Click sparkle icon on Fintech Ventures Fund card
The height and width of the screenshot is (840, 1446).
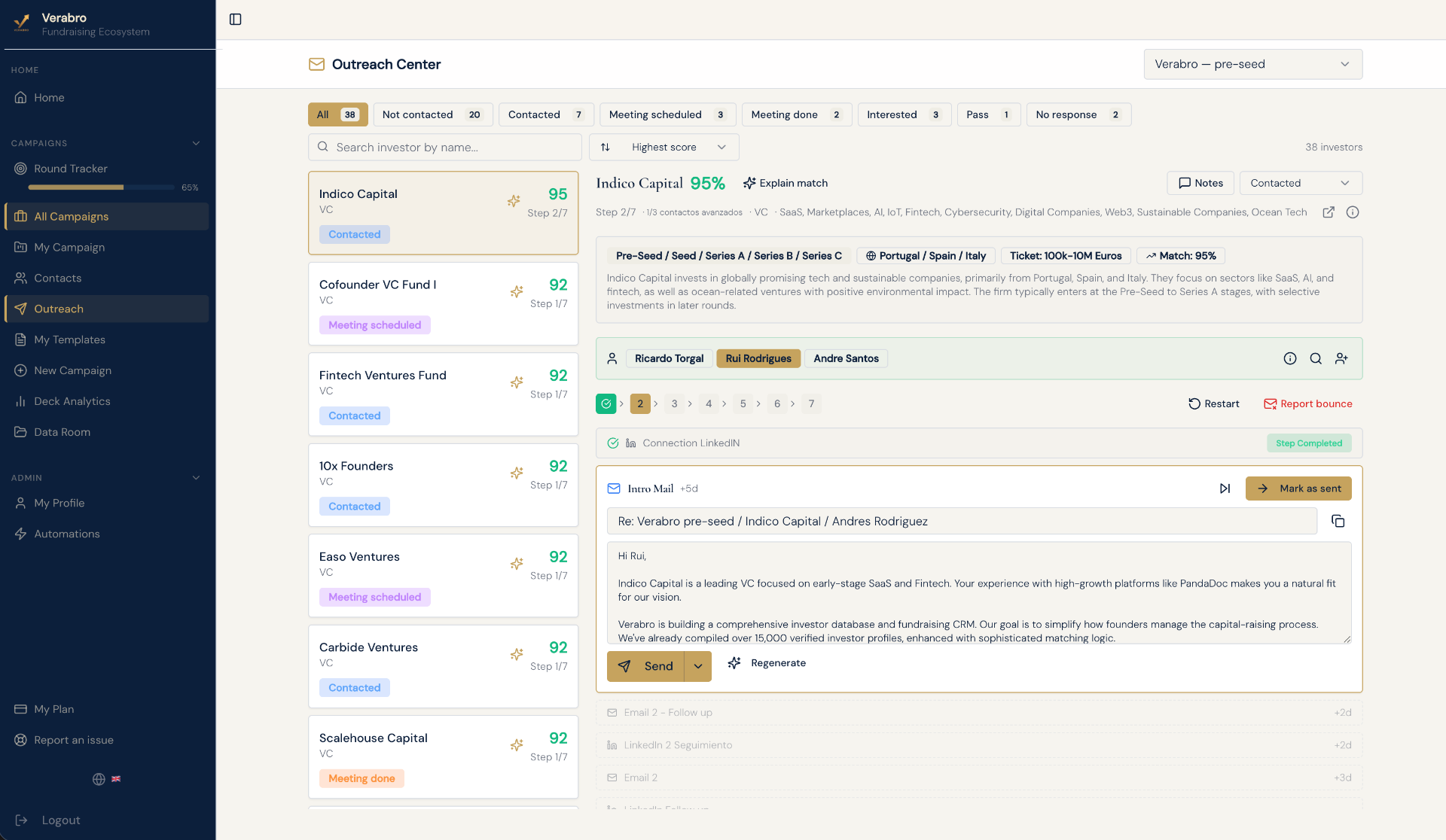pyautogui.click(x=517, y=382)
